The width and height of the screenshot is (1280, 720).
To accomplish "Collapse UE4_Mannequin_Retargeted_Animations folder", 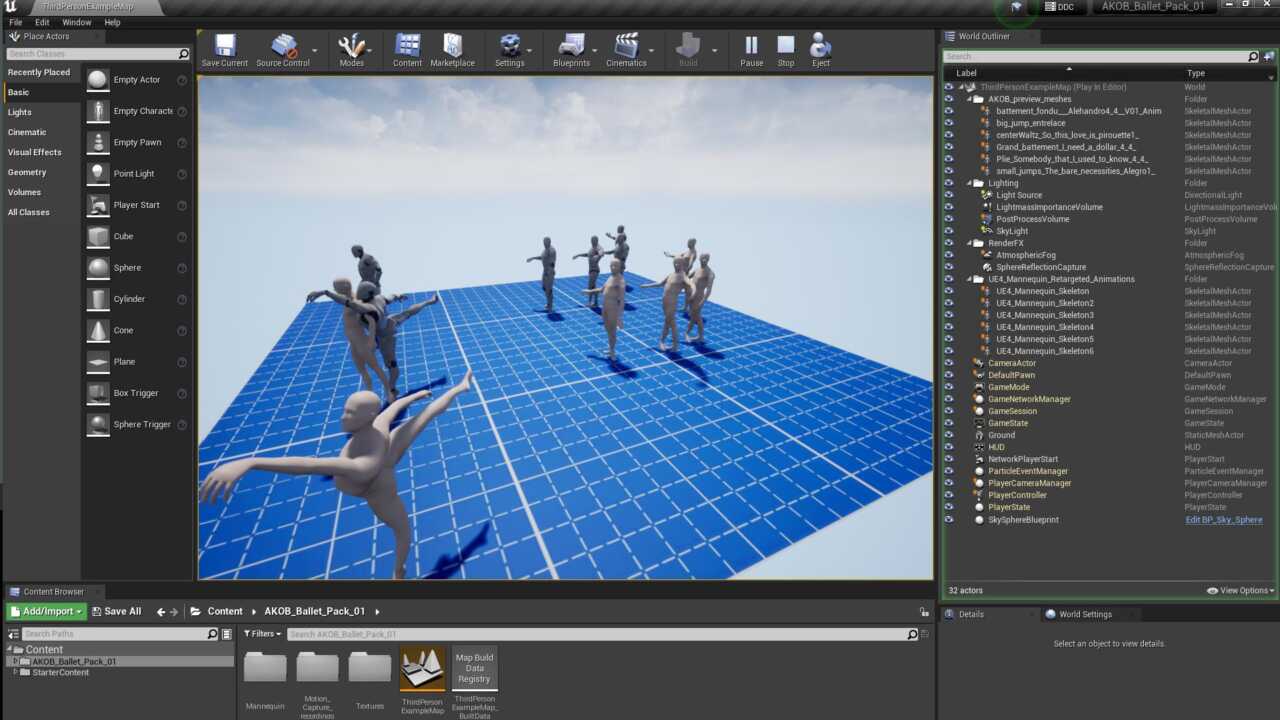I will click(x=969, y=279).
